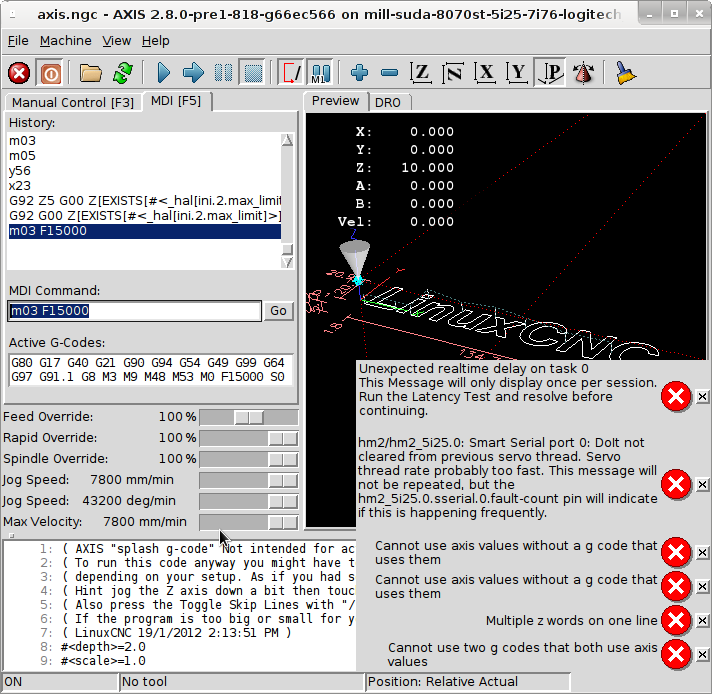Zoom out with the minus icon
712x694 pixels.
click(x=389, y=73)
